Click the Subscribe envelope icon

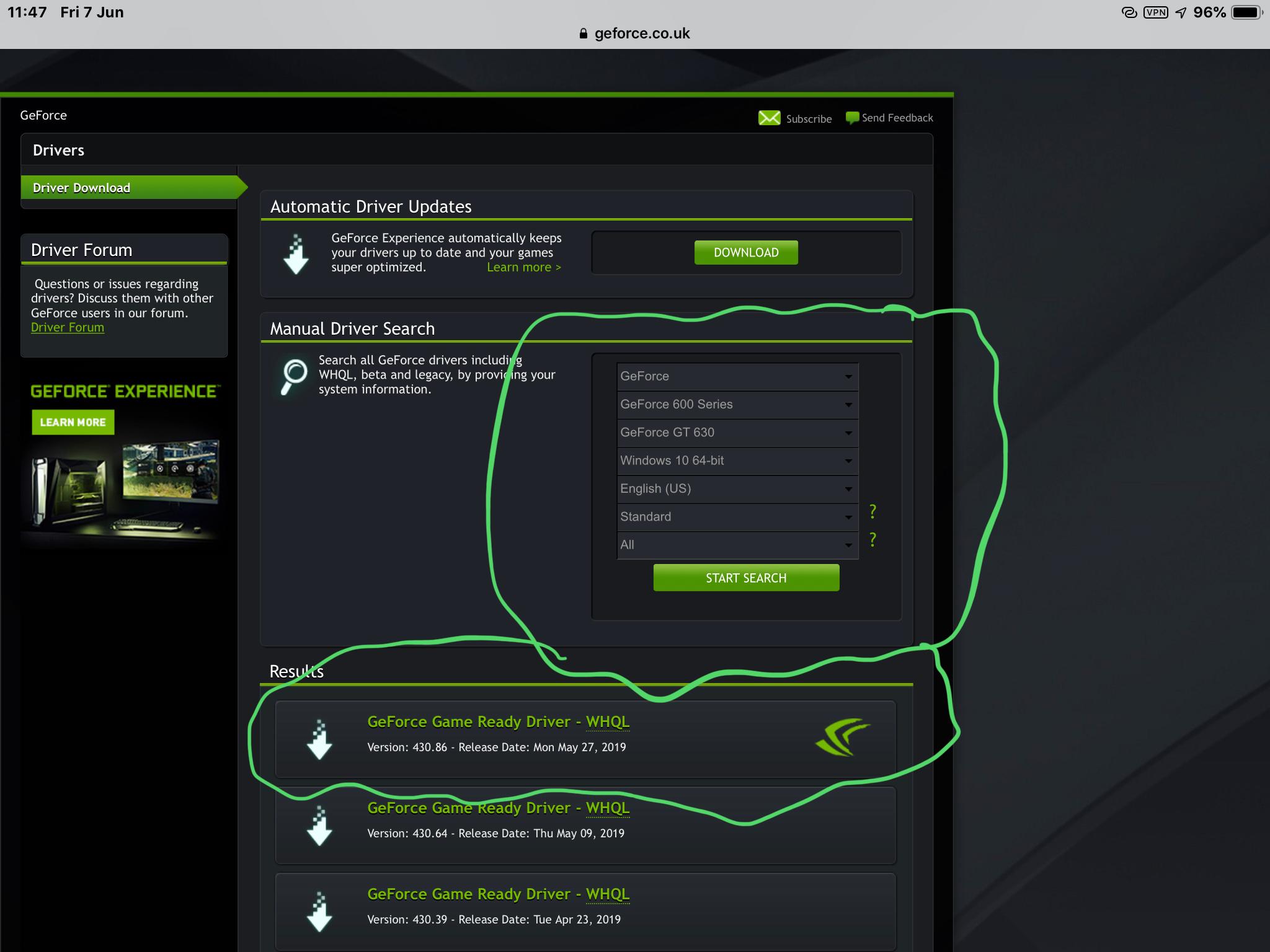click(x=769, y=118)
